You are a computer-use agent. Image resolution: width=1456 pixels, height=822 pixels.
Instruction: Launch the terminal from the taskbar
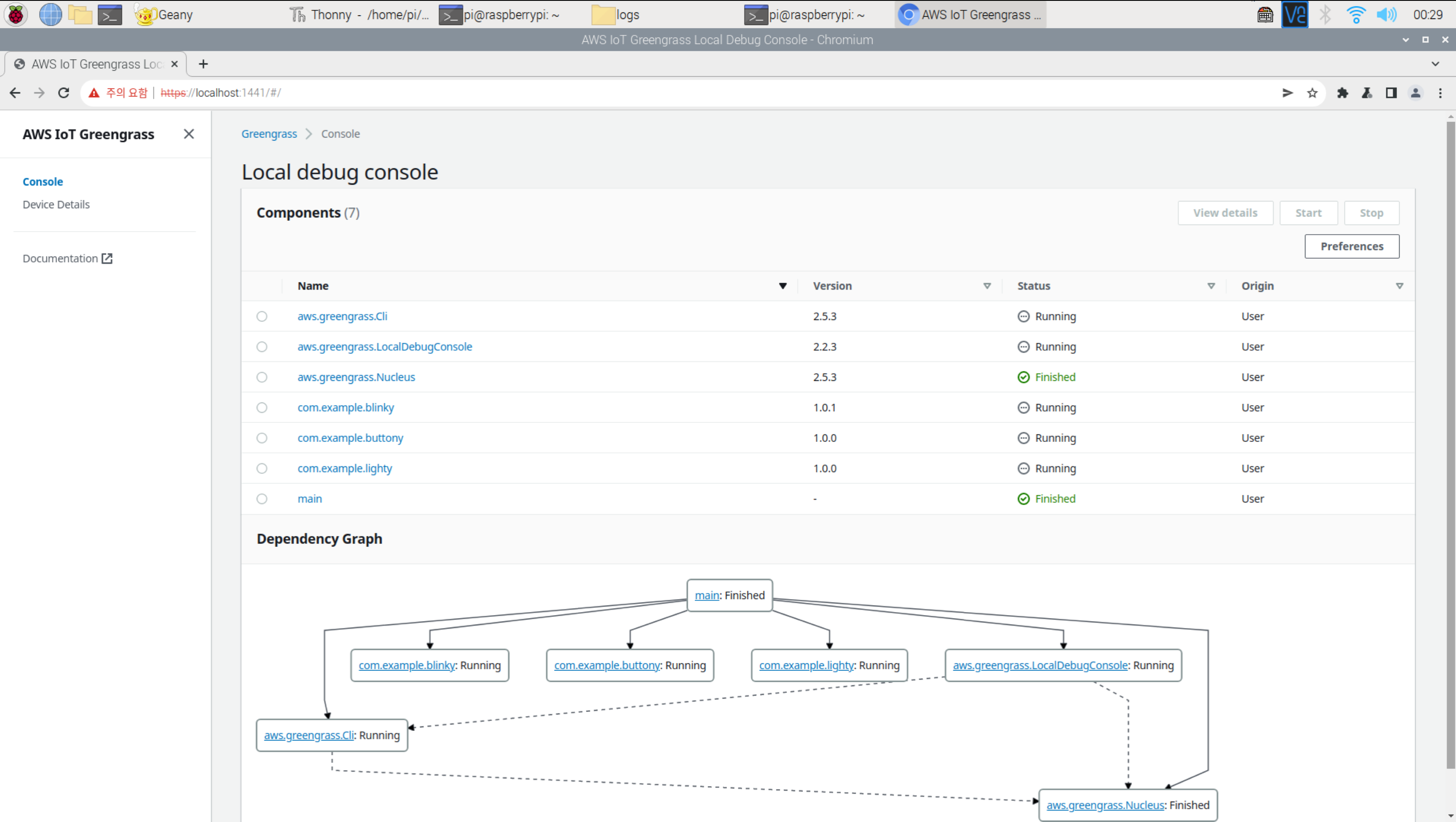[110, 15]
